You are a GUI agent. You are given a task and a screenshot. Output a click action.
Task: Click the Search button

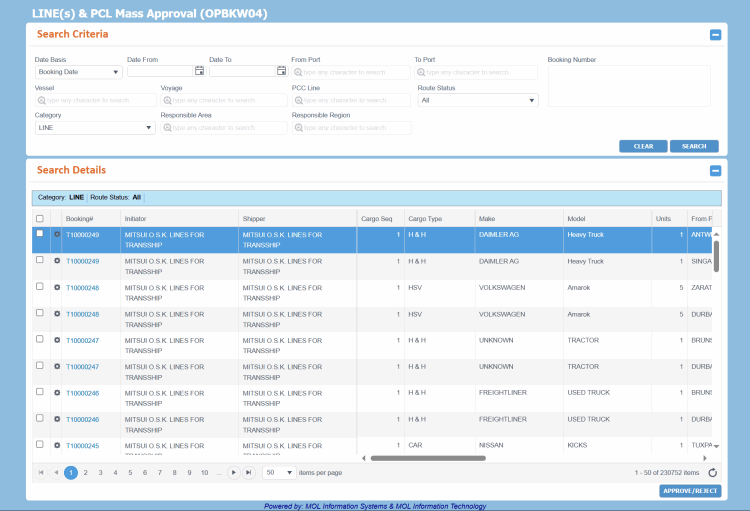693,146
